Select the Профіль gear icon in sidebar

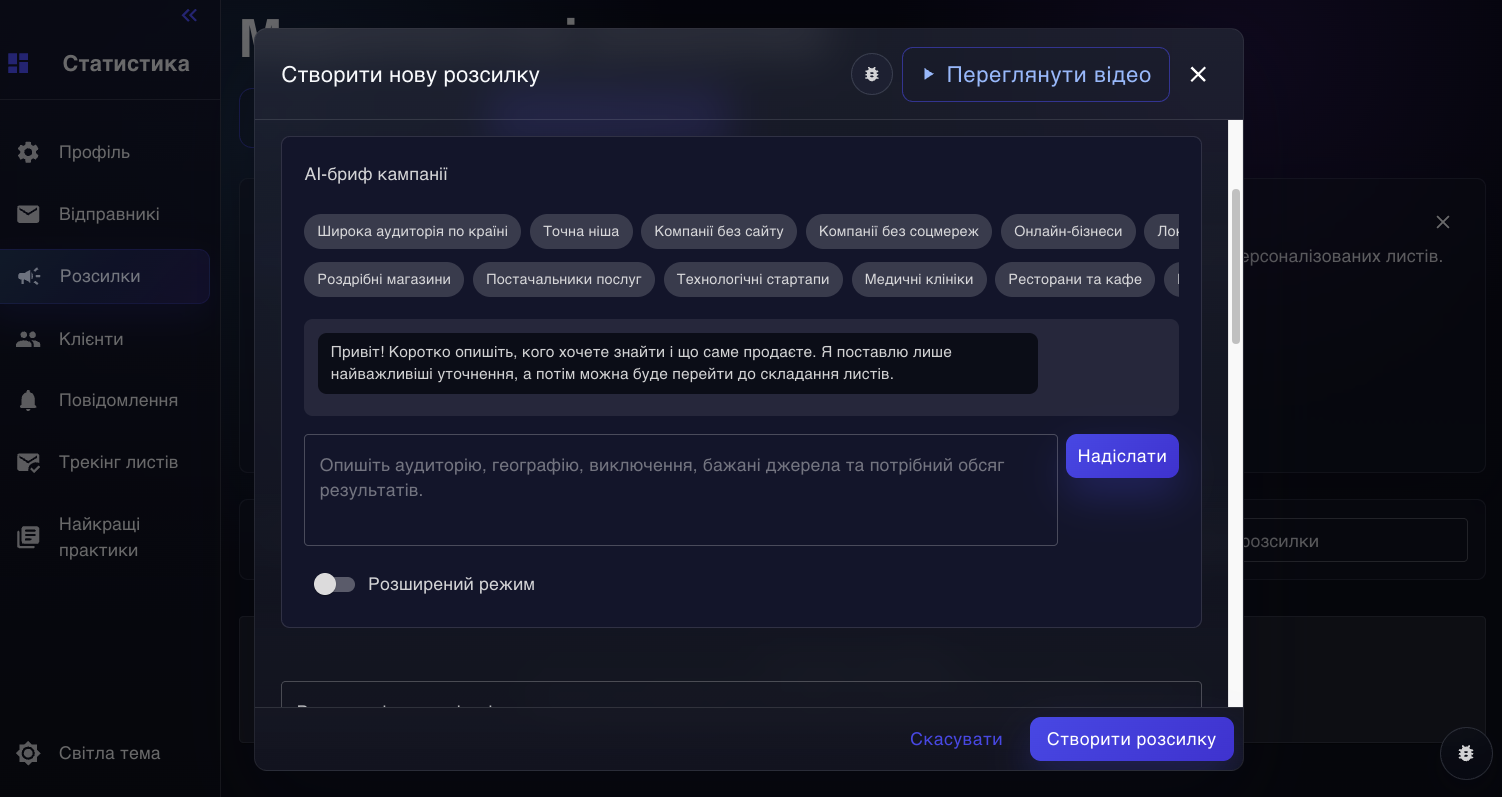27,152
